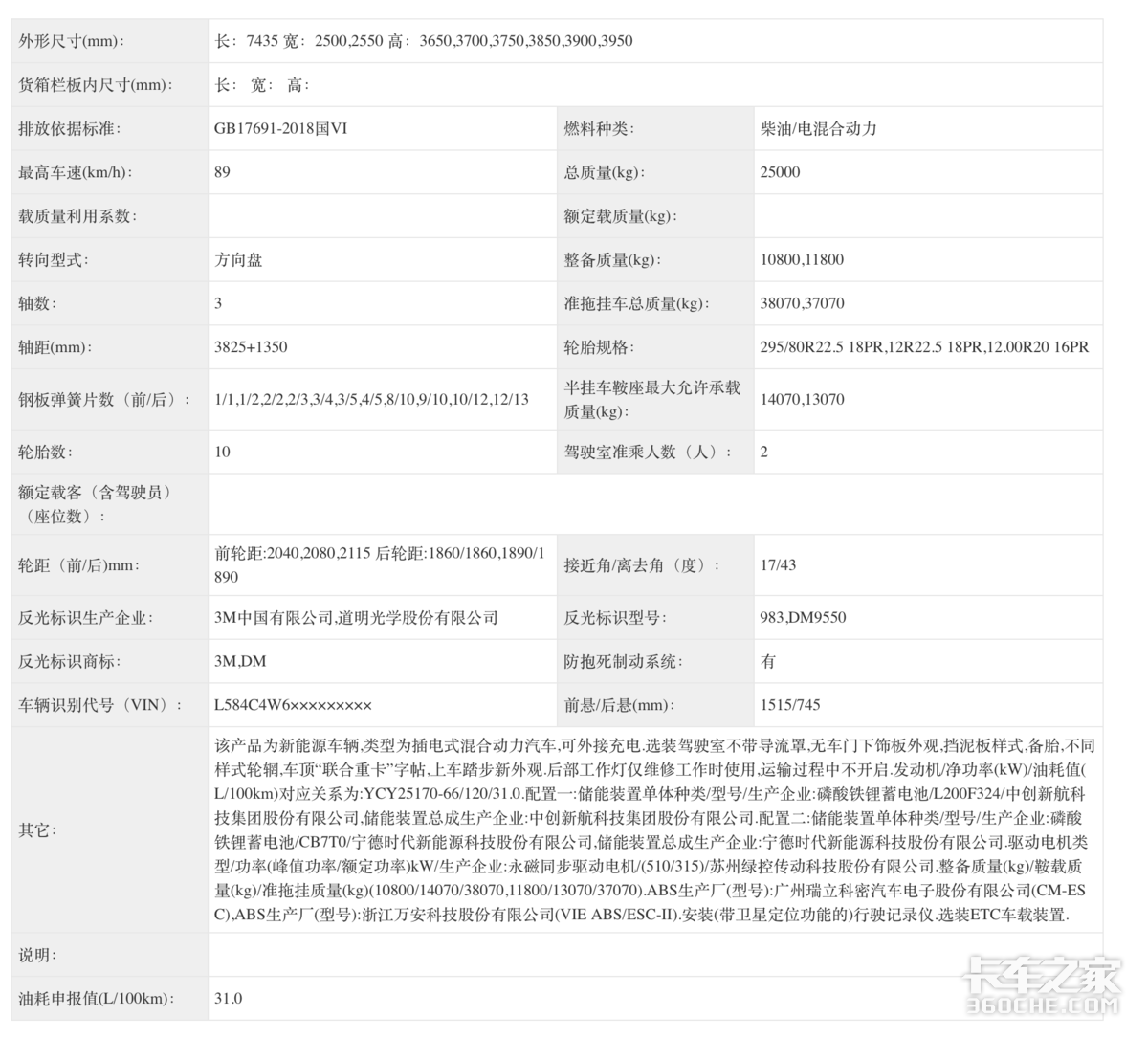Click the 轮胎数 label

(x=46, y=452)
